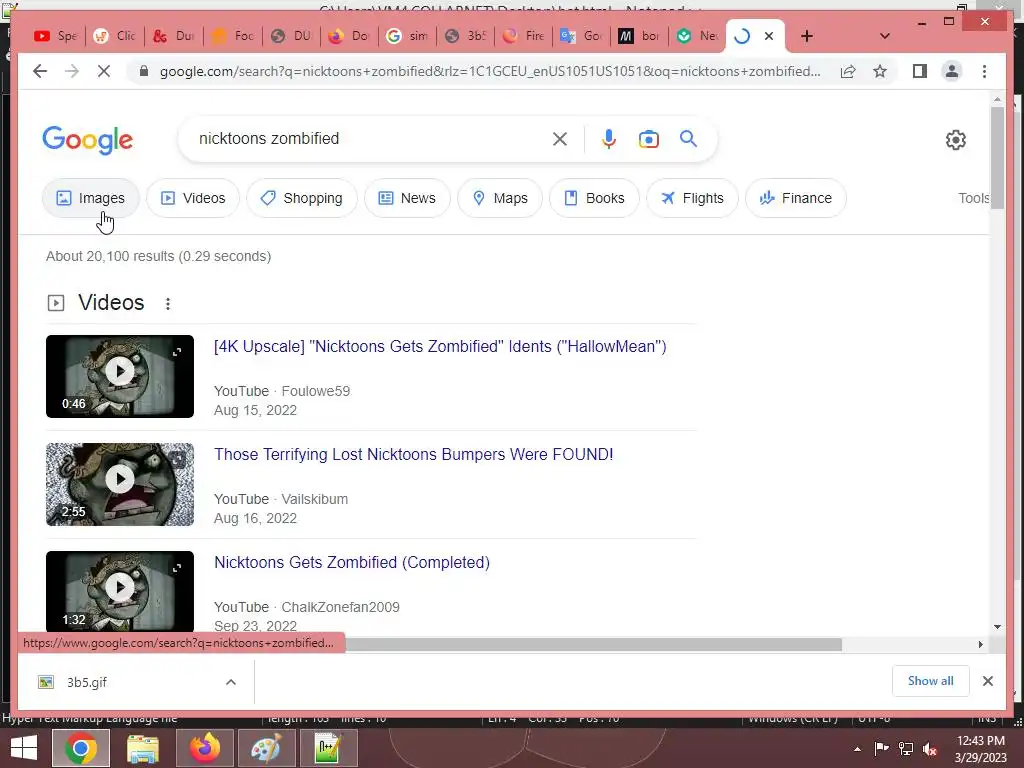Click the address bar URL
Screen dimensions: 1024x768
click(x=490, y=71)
